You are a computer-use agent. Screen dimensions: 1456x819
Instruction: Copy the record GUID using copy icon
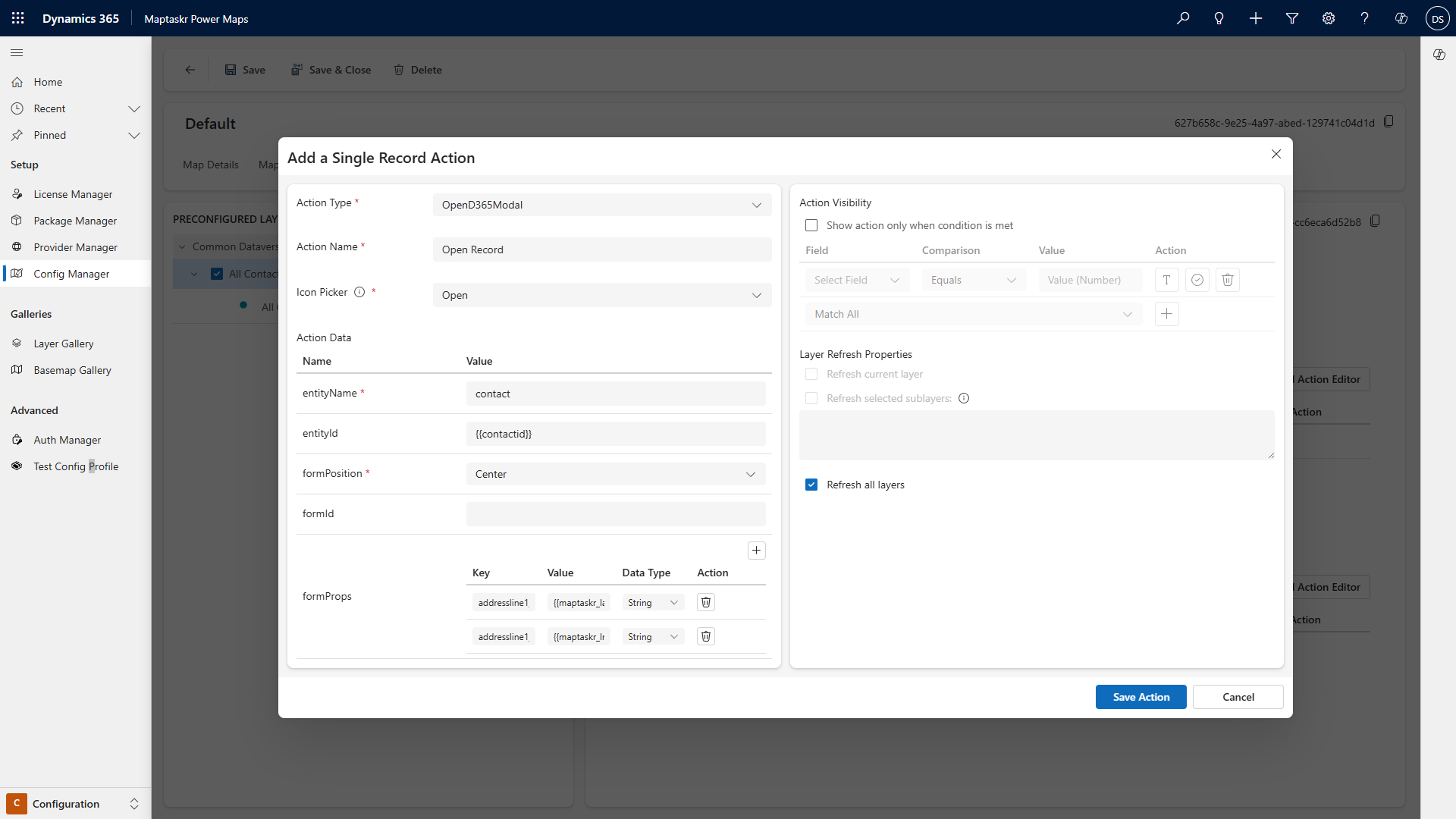(x=1389, y=121)
